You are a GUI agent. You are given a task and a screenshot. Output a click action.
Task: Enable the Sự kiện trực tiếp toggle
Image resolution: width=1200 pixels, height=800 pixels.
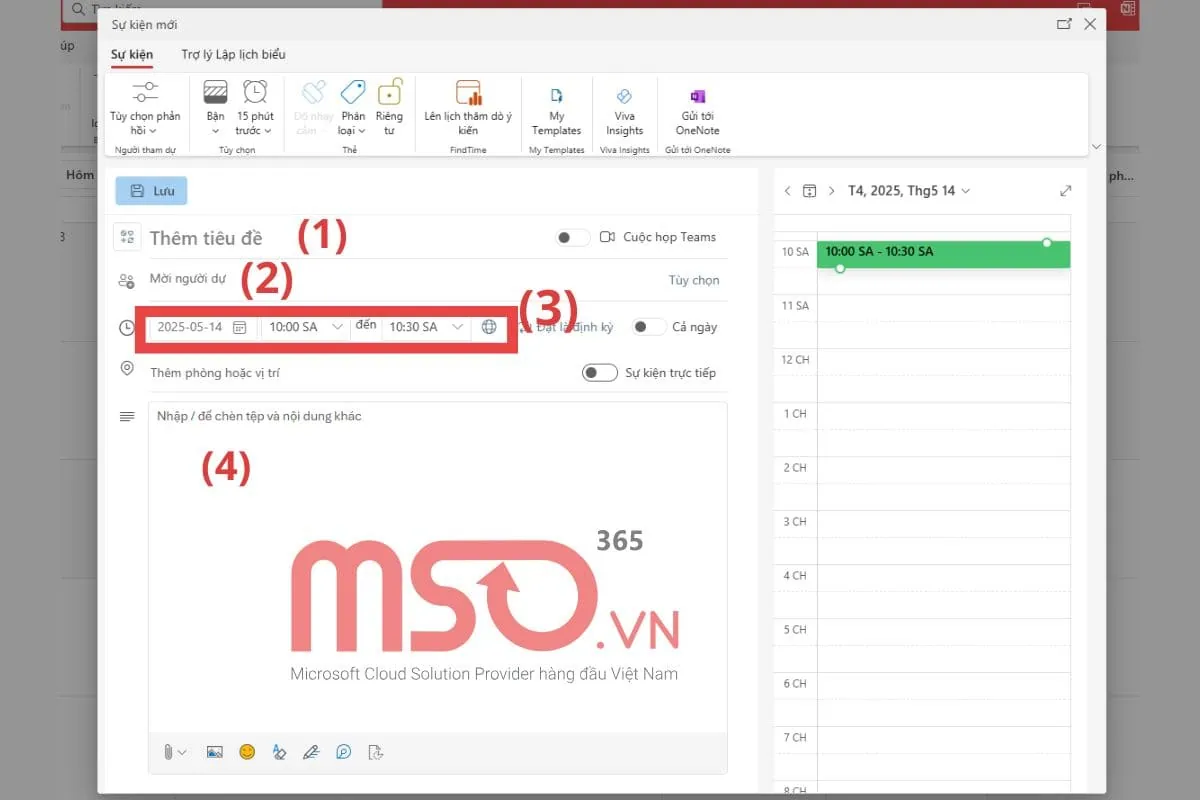600,372
